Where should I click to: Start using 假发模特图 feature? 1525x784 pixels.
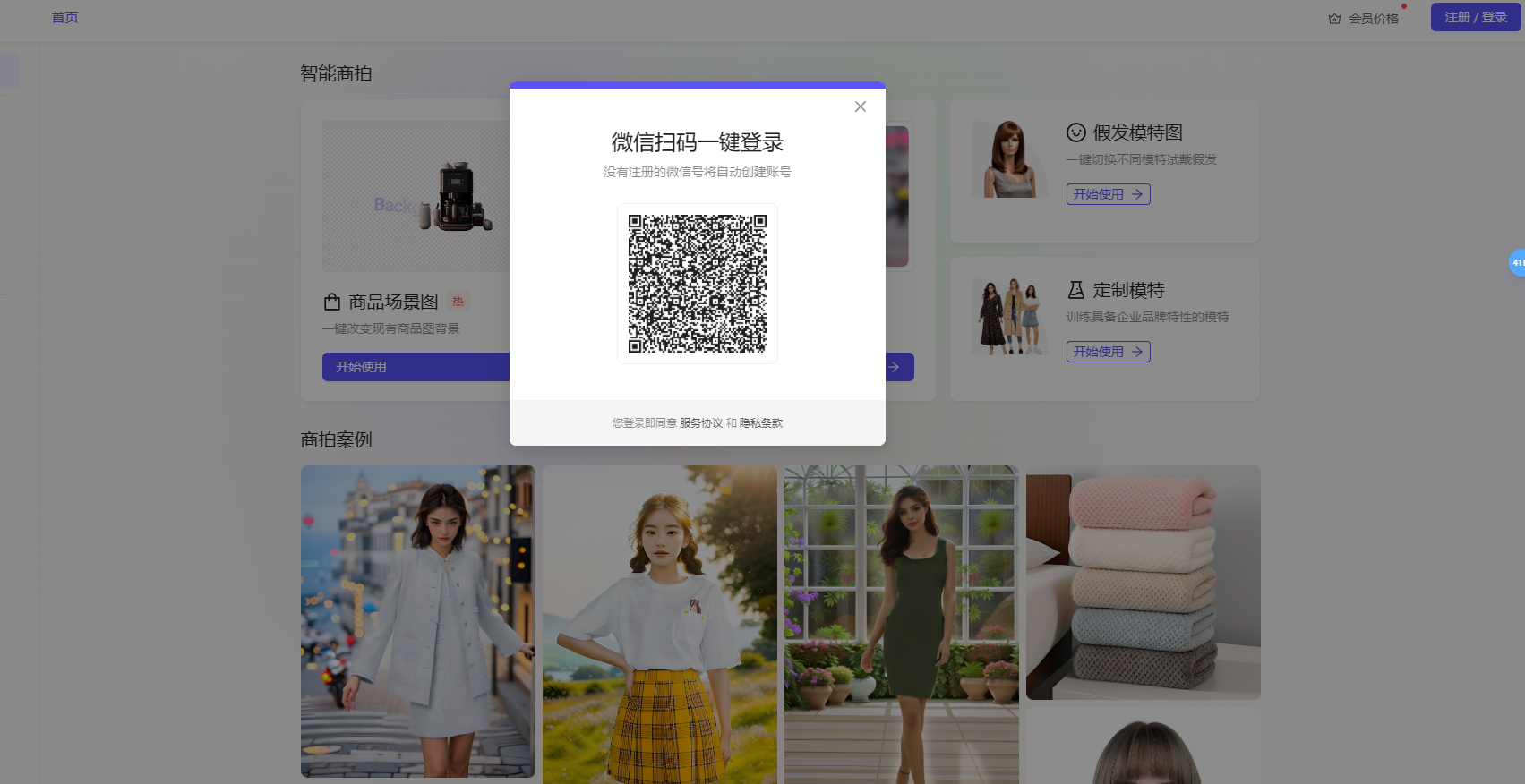(x=1108, y=194)
